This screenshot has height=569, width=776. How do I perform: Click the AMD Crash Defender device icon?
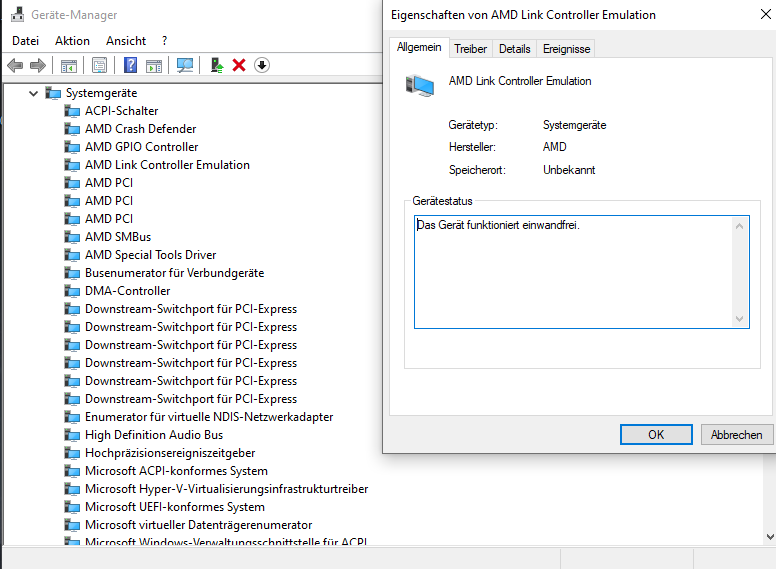[72, 129]
